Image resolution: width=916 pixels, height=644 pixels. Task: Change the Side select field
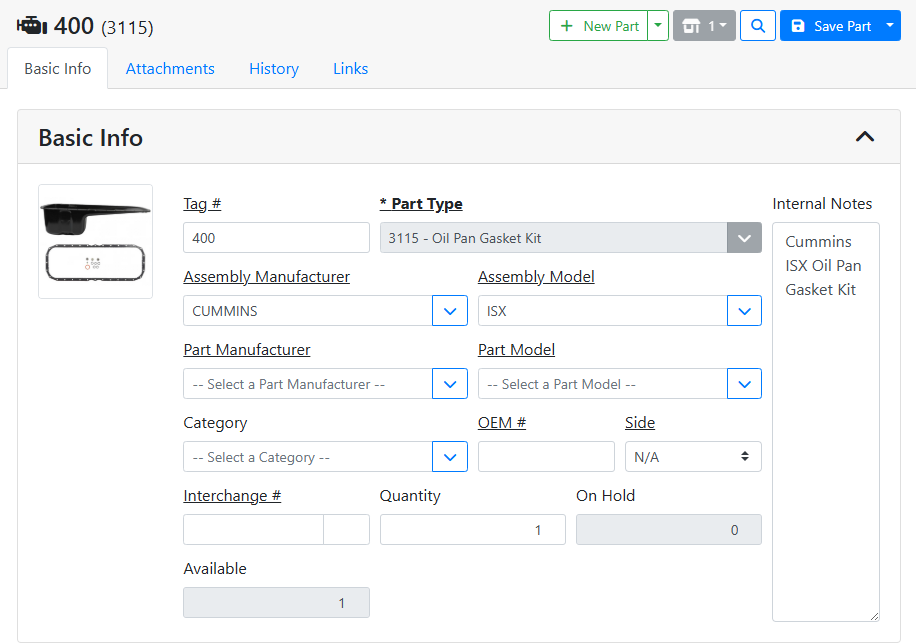tap(693, 457)
